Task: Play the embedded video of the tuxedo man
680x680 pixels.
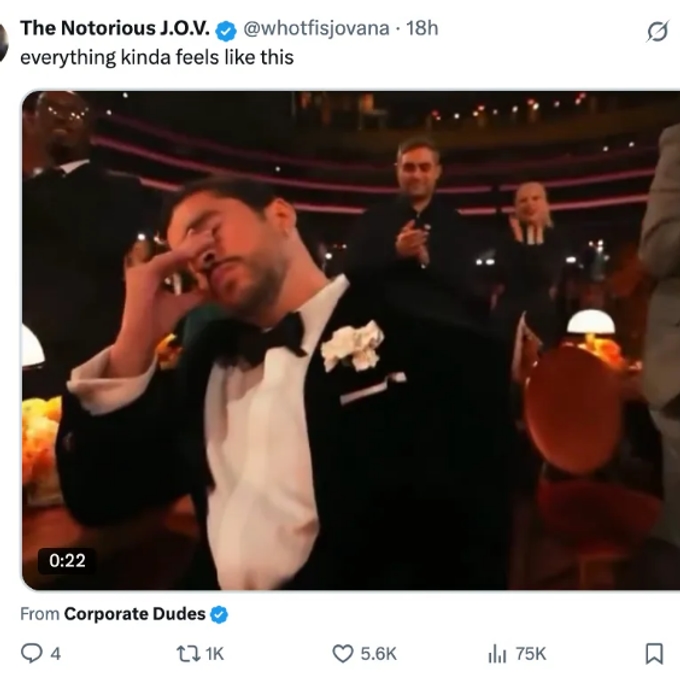Action: (x=350, y=340)
